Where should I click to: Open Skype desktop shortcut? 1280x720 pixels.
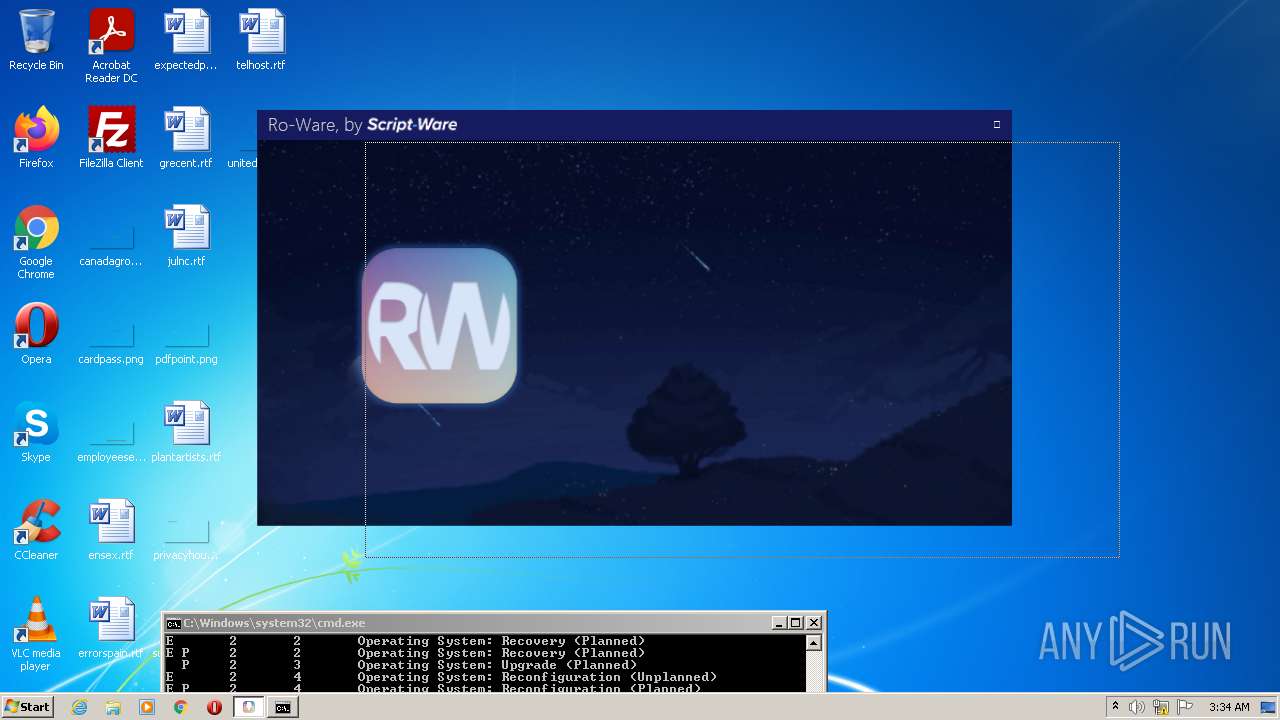36,432
